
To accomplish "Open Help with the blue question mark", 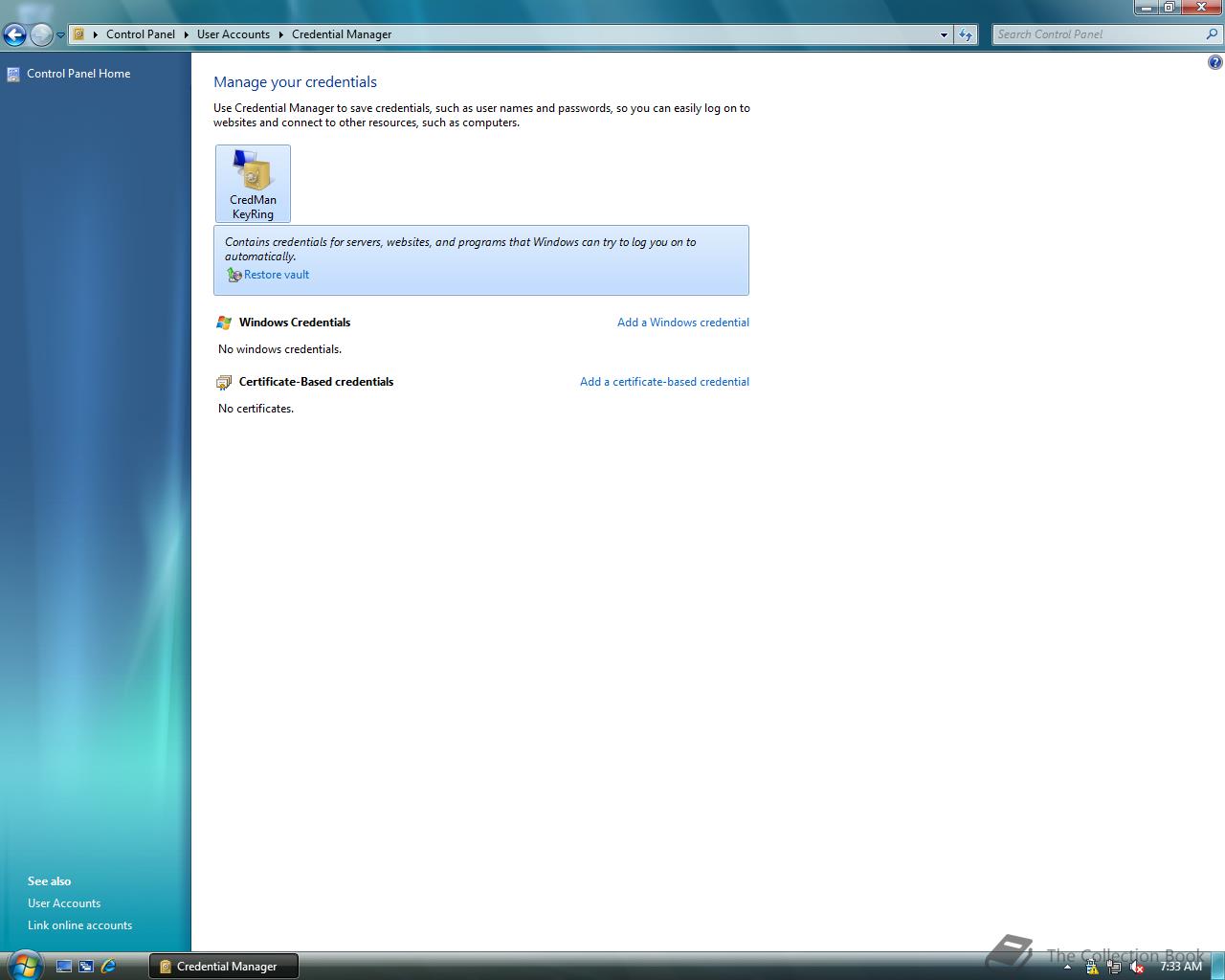I will pos(1214,62).
